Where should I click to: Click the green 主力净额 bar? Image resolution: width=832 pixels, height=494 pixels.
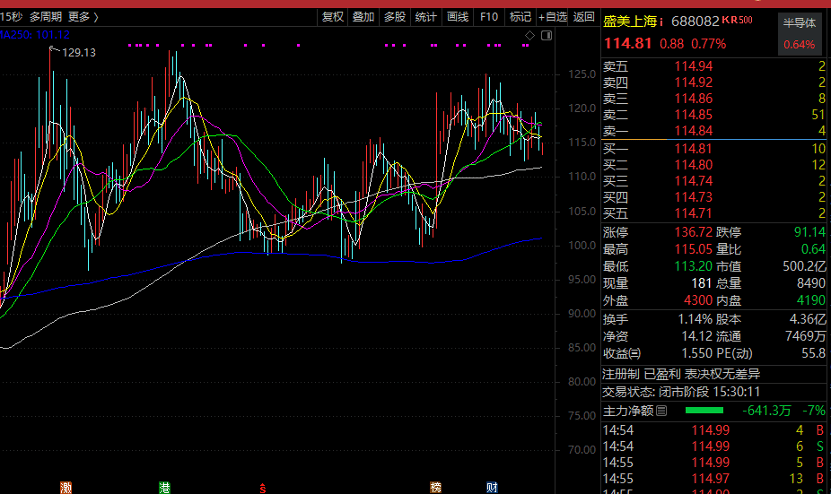pyautogui.click(x=704, y=410)
